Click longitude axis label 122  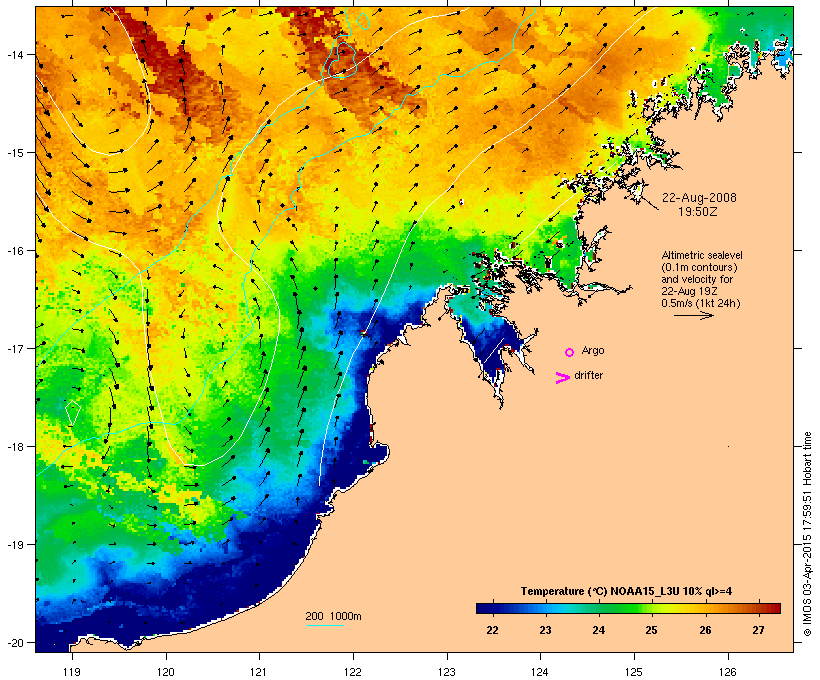[x=353, y=672]
